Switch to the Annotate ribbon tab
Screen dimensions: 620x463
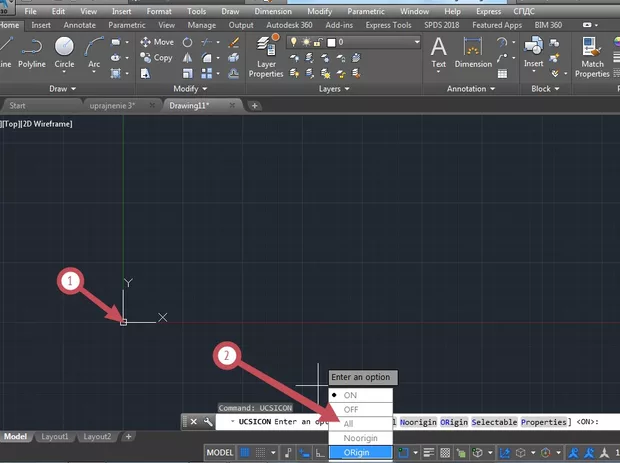coord(79,24)
